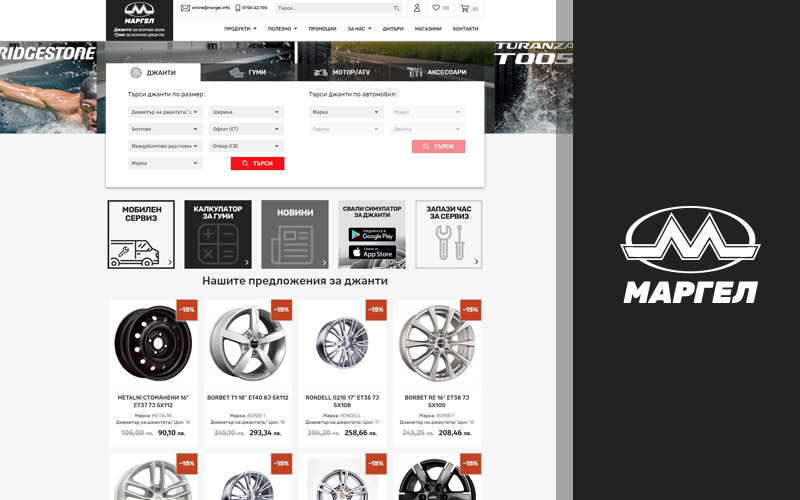Click the Търси button under car search
Image resolution: width=800 pixels, height=500 pixels.
point(439,146)
